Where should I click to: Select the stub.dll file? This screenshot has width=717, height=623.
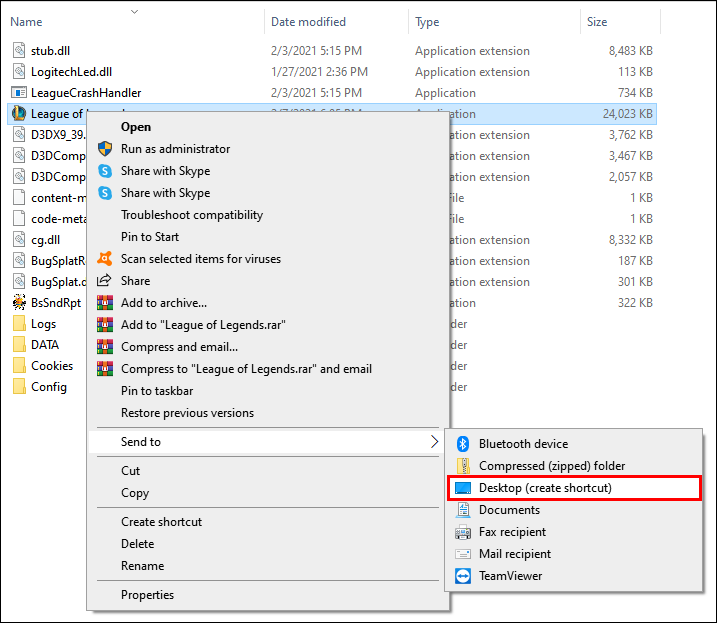pos(51,50)
